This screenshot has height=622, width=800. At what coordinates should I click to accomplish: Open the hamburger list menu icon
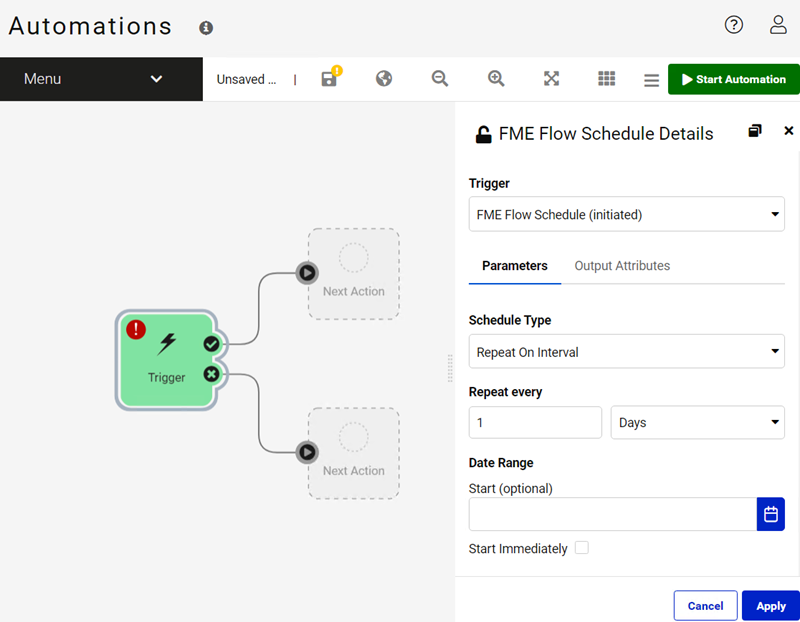[x=652, y=80]
